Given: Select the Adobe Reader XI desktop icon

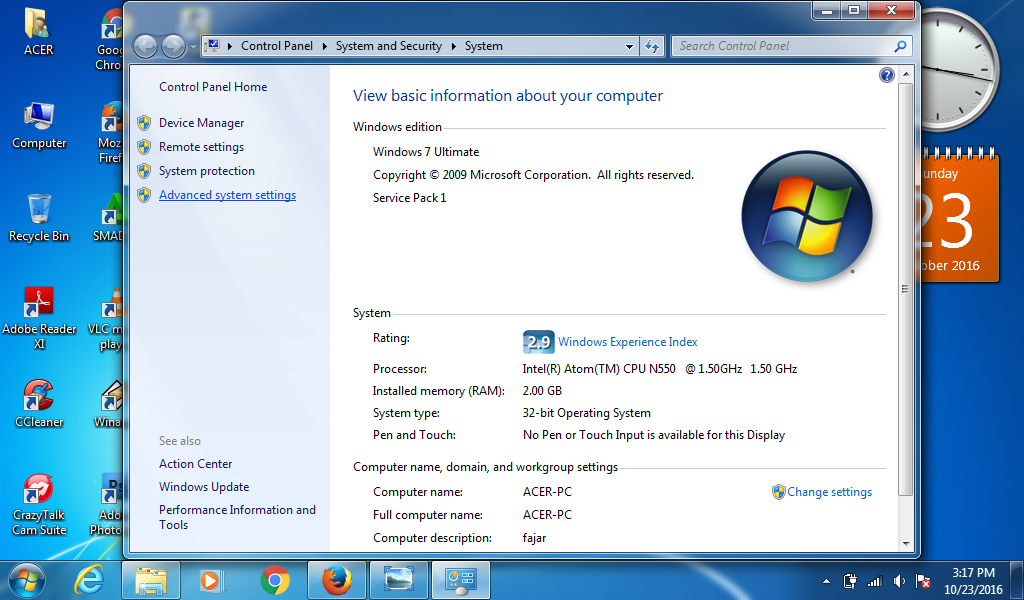Looking at the screenshot, I should (39, 318).
